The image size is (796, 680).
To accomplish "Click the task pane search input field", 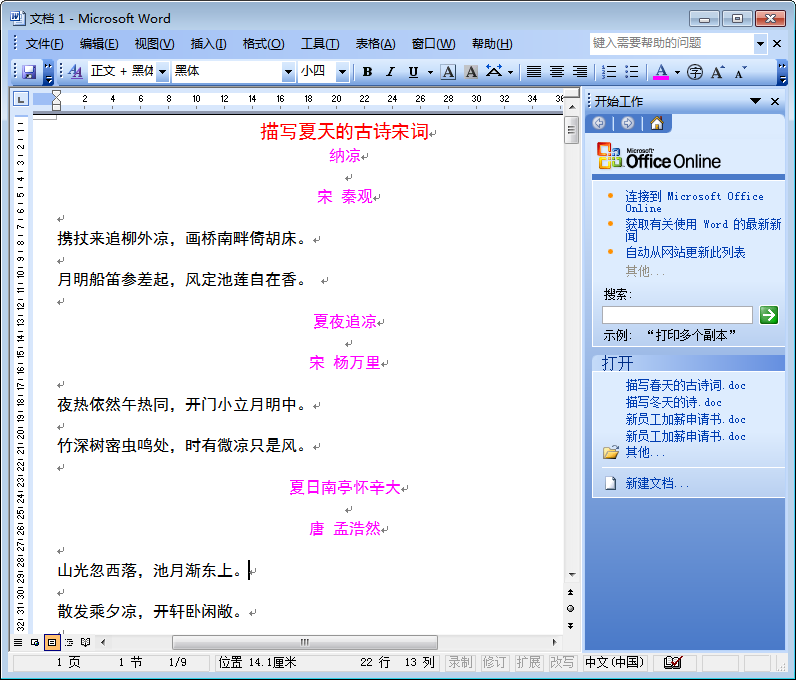I will pos(677,315).
